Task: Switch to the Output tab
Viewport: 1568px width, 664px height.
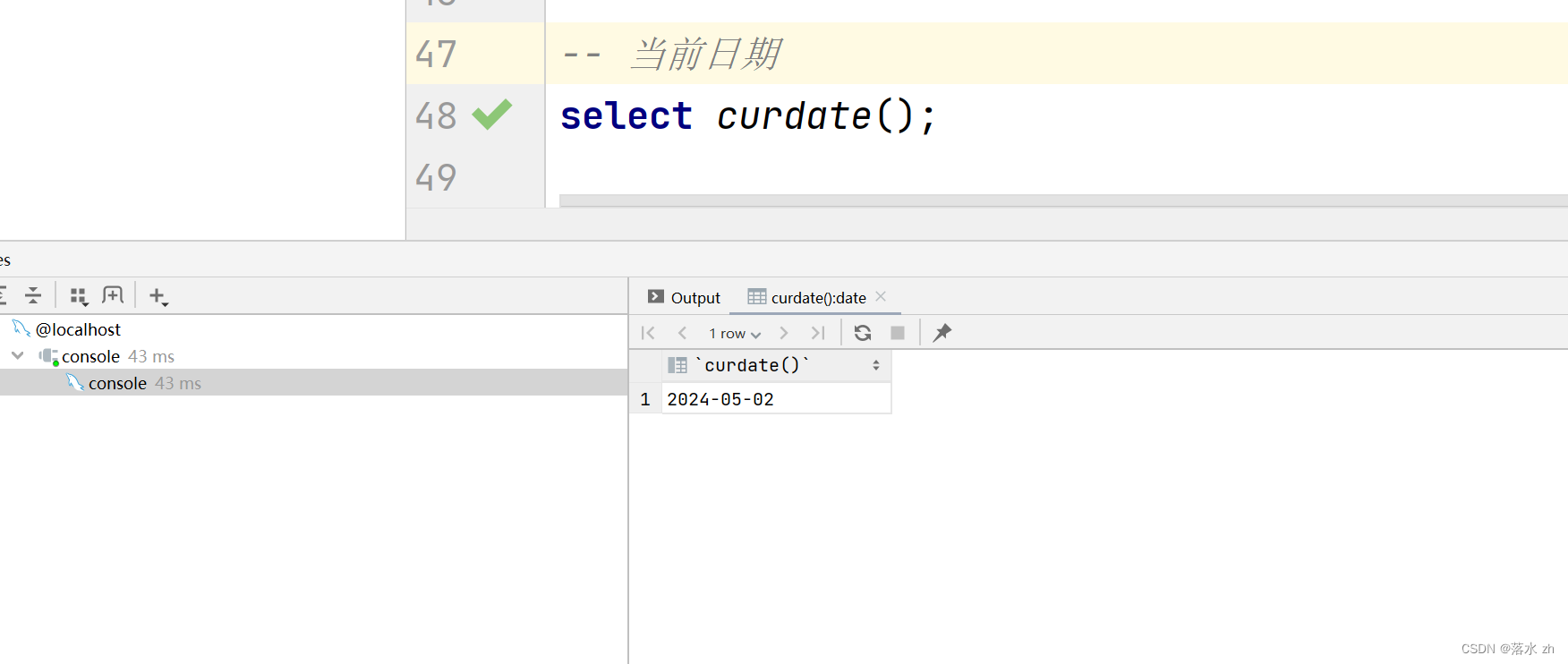Action: (x=684, y=297)
